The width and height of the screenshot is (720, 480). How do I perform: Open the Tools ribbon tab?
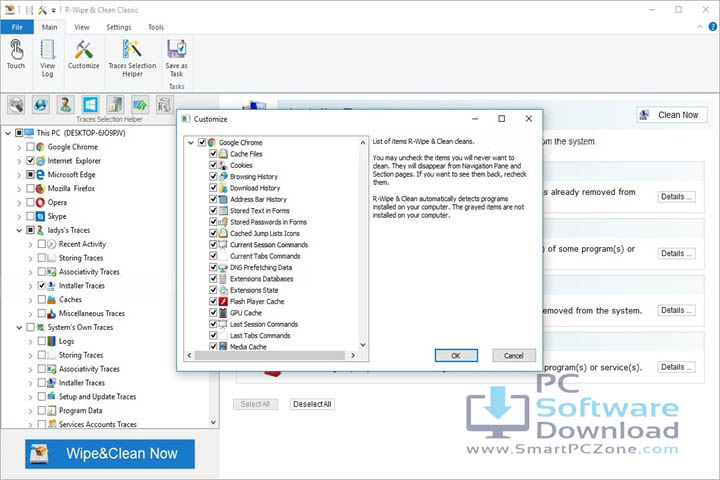point(156,27)
